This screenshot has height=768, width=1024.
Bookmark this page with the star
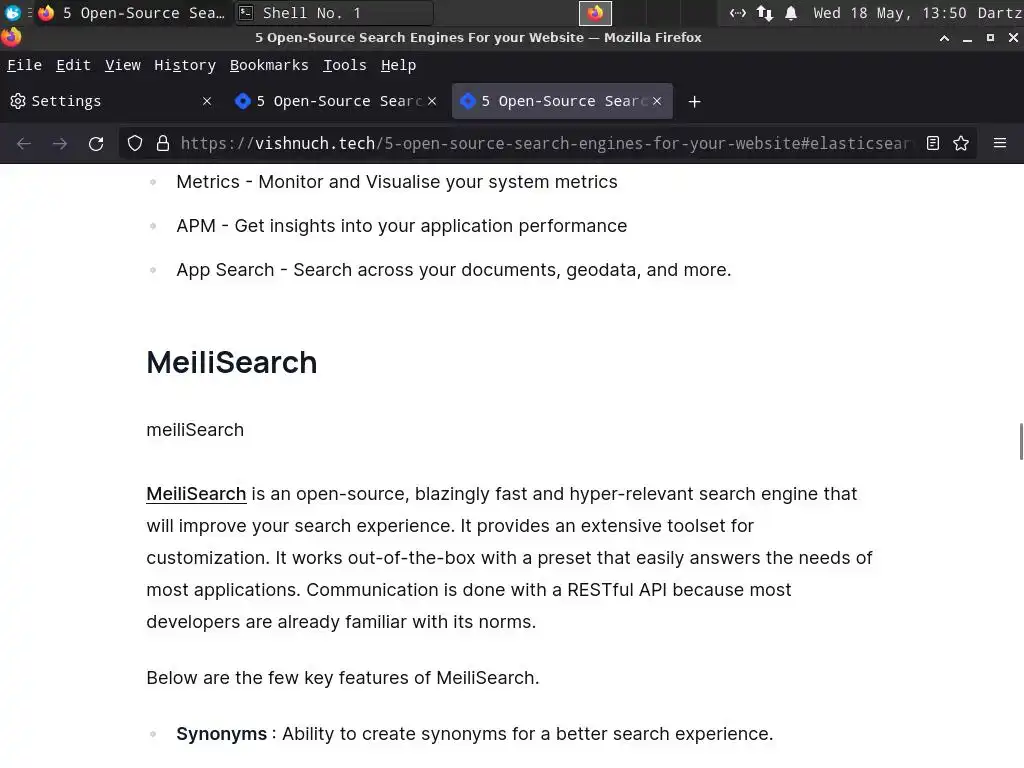tap(961, 143)
